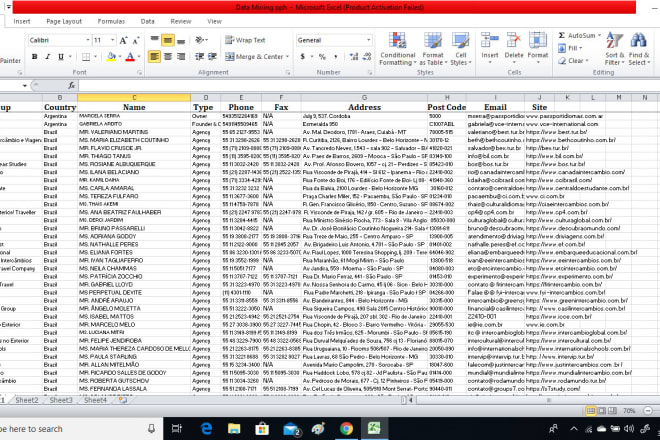The height and width of the screenshot is (440, 660).
Task: Click zoom out minus button
Action: point(648,411)
